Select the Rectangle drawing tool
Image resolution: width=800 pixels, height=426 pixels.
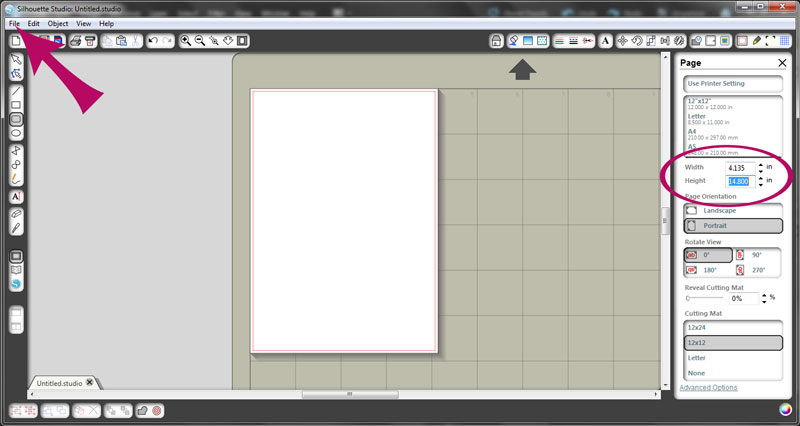point(16,105)
